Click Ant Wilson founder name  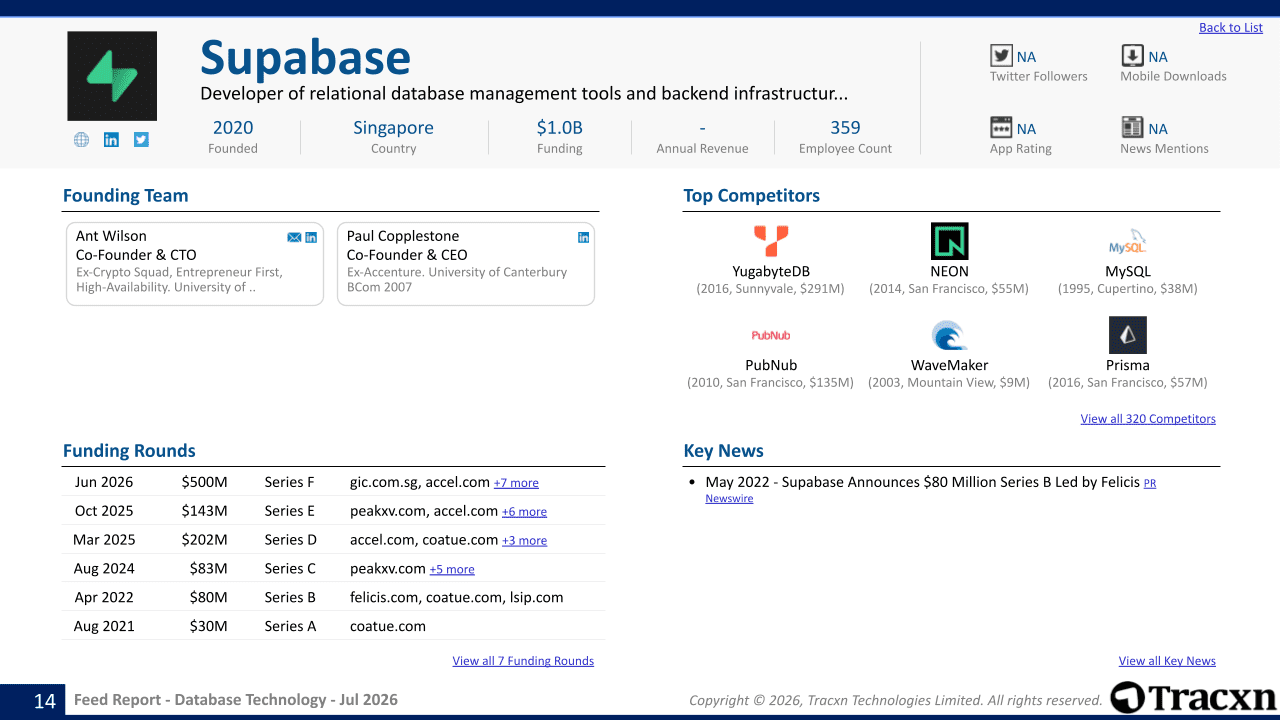(x=111, y=236)
